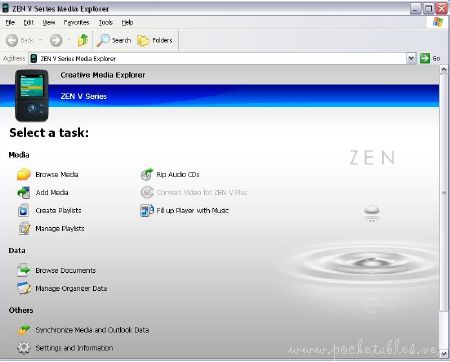Open the Manage Playlists icon

point(24,229)
